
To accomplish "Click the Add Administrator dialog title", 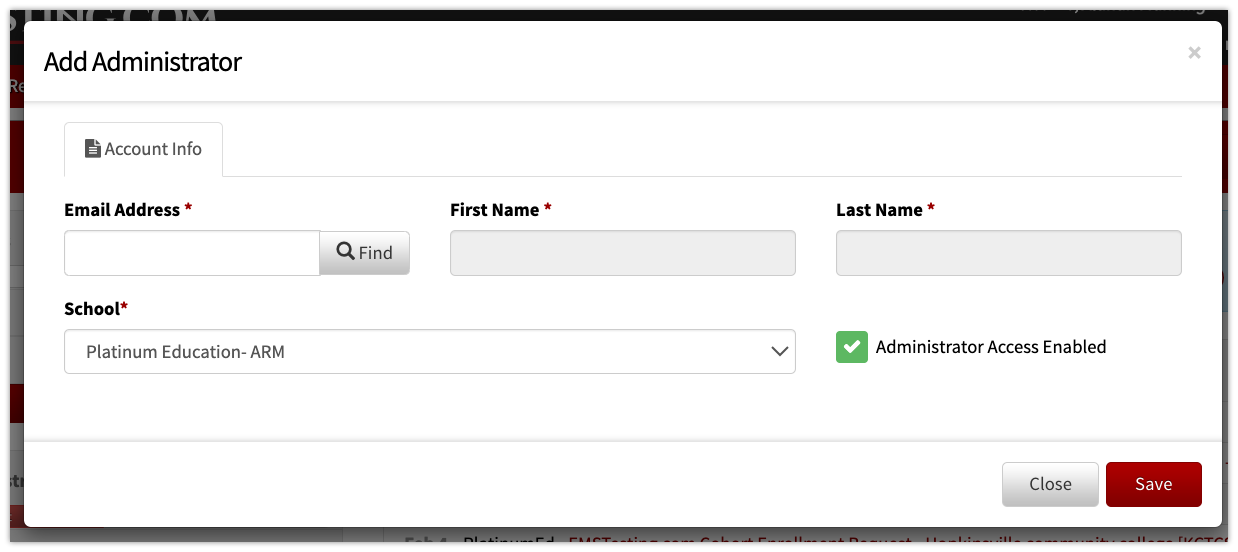I will 143,62.
